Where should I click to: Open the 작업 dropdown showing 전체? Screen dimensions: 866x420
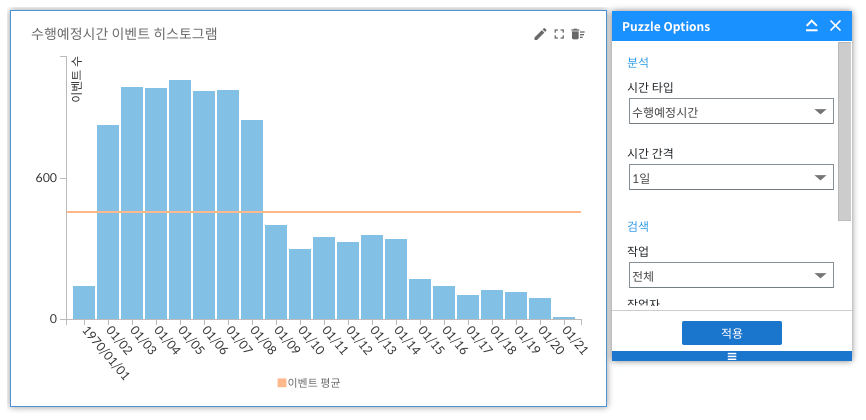(x=730, y=275)
